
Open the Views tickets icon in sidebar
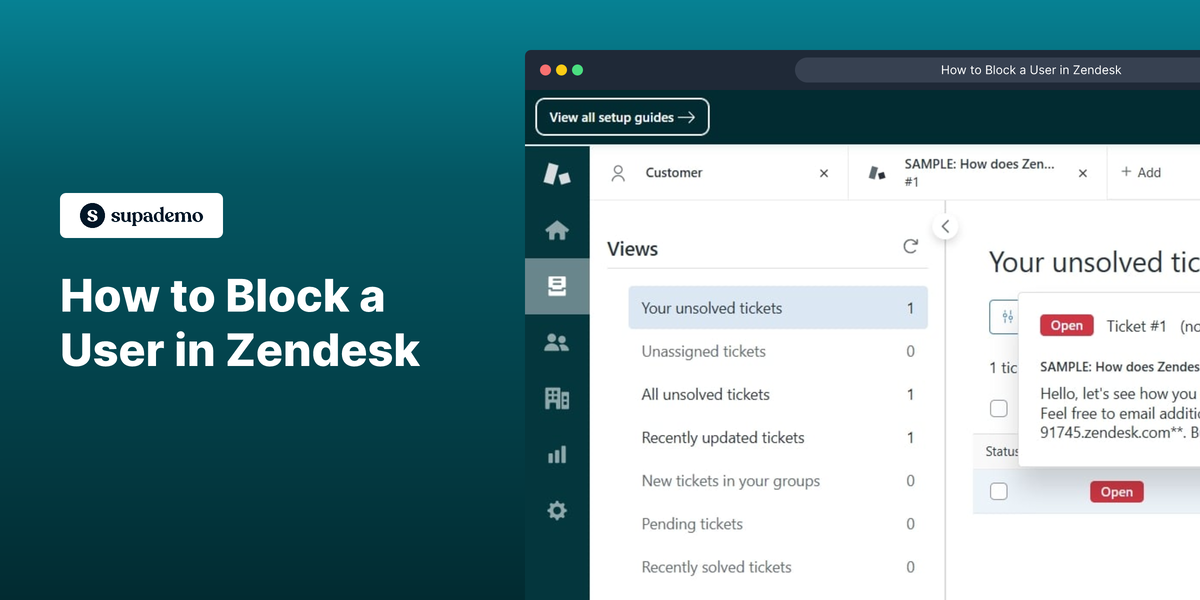pyautogui.click(x=557, y=287)
